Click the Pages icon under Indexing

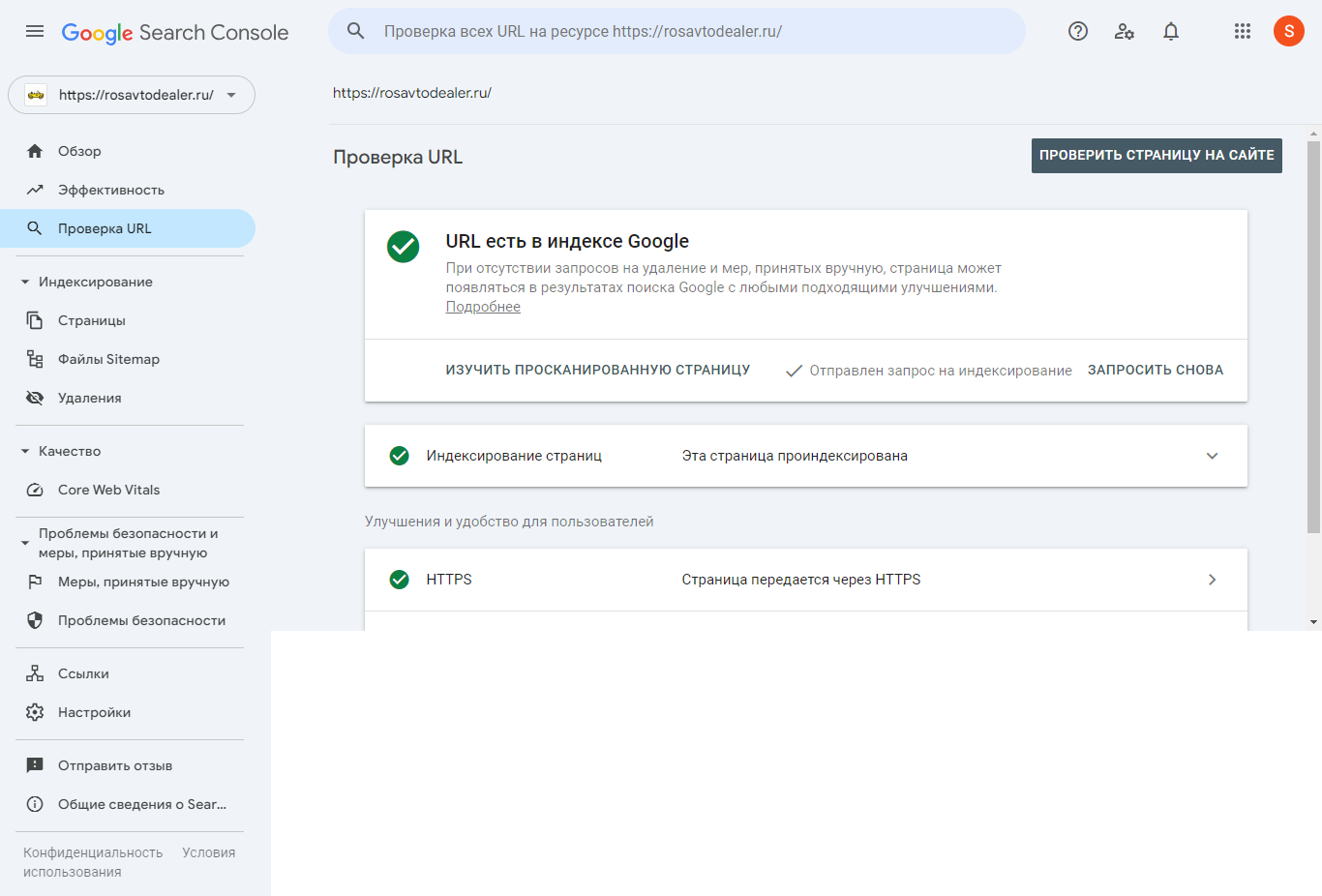coord(35,320)
